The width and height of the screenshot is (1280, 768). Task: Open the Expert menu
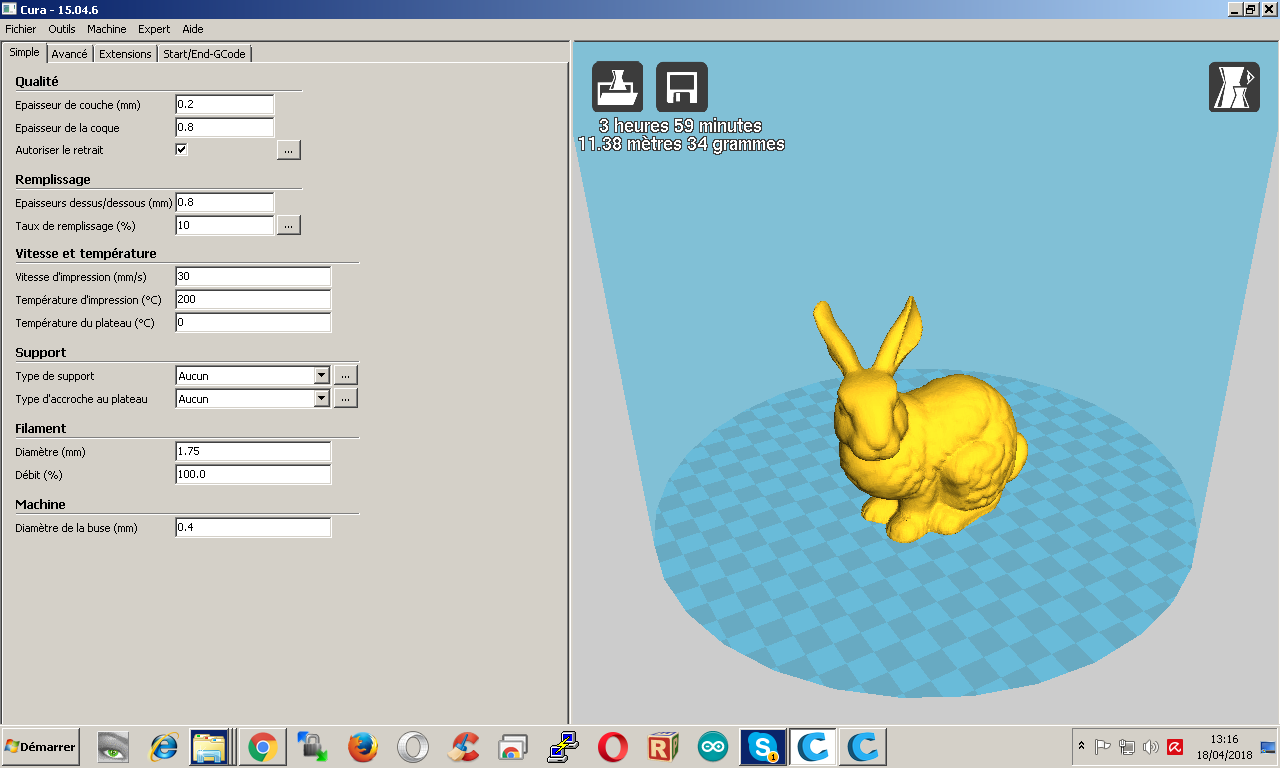[154, 29]
